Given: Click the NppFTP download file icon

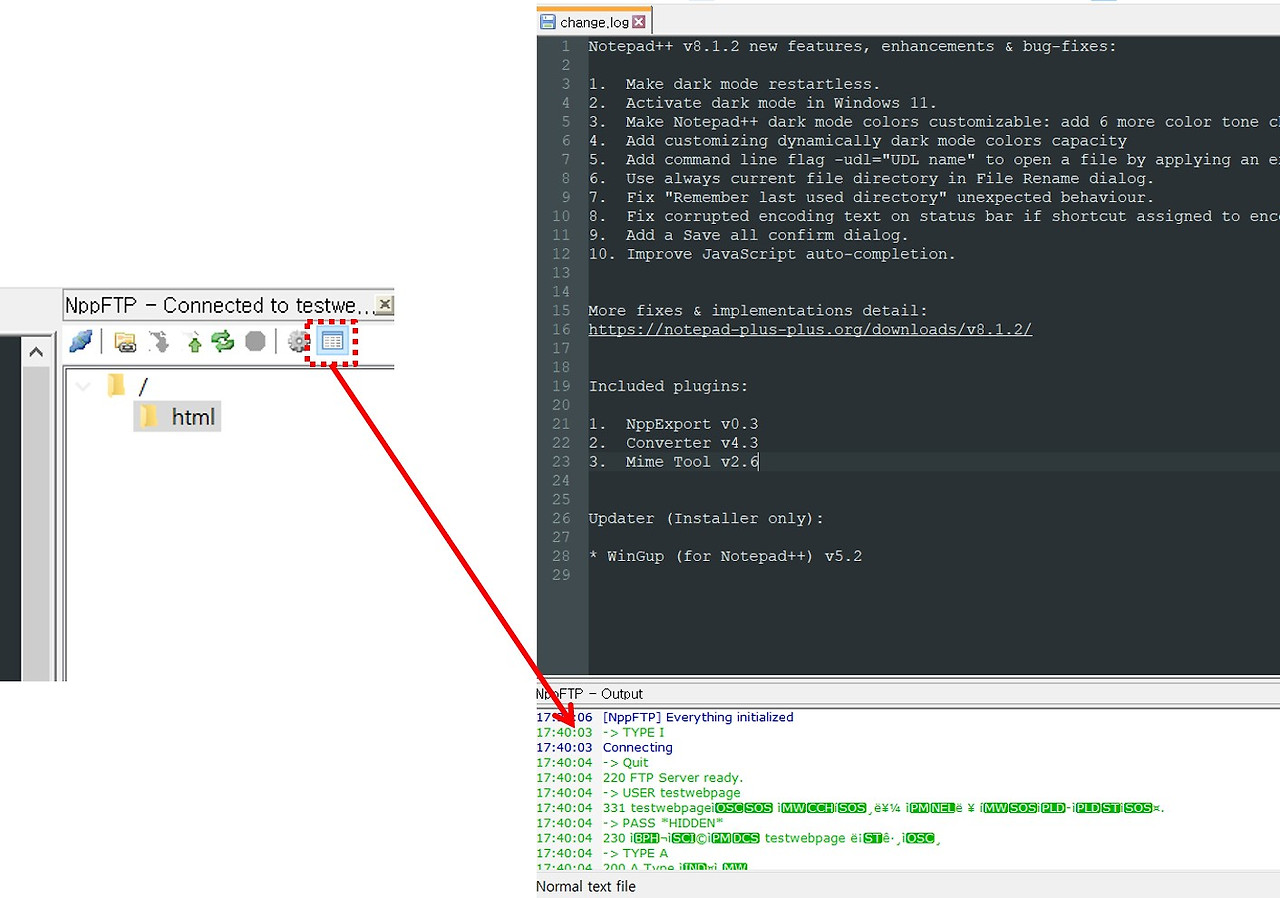Looking at the screenshot, I should pos(159,342).
